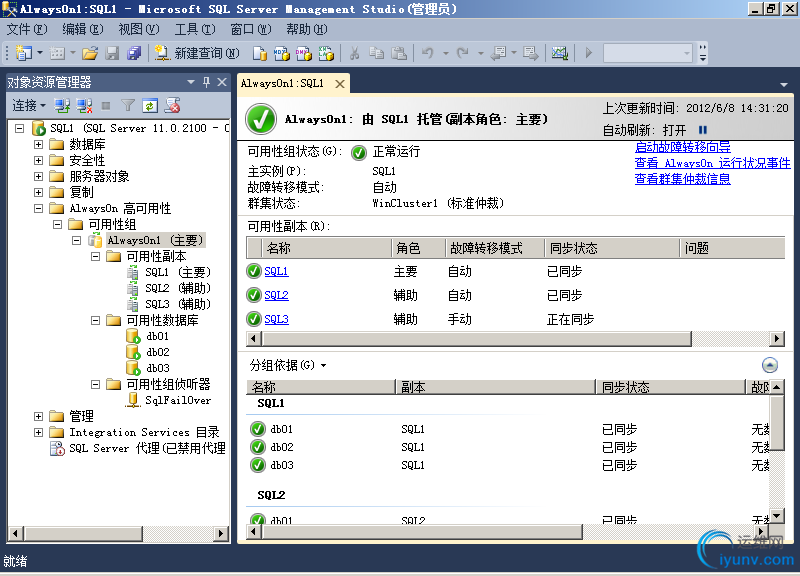Click Connect Object Explorer icon
The image size is (800, 576).
click(x=62, y=106)
